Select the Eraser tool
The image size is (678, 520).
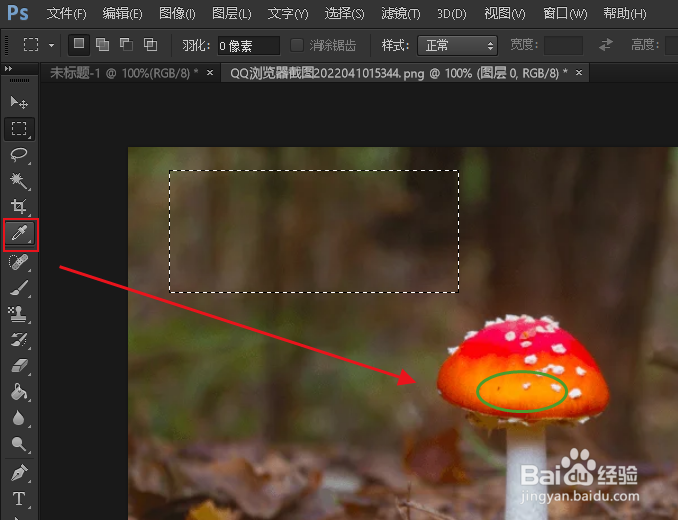(19, 367)
